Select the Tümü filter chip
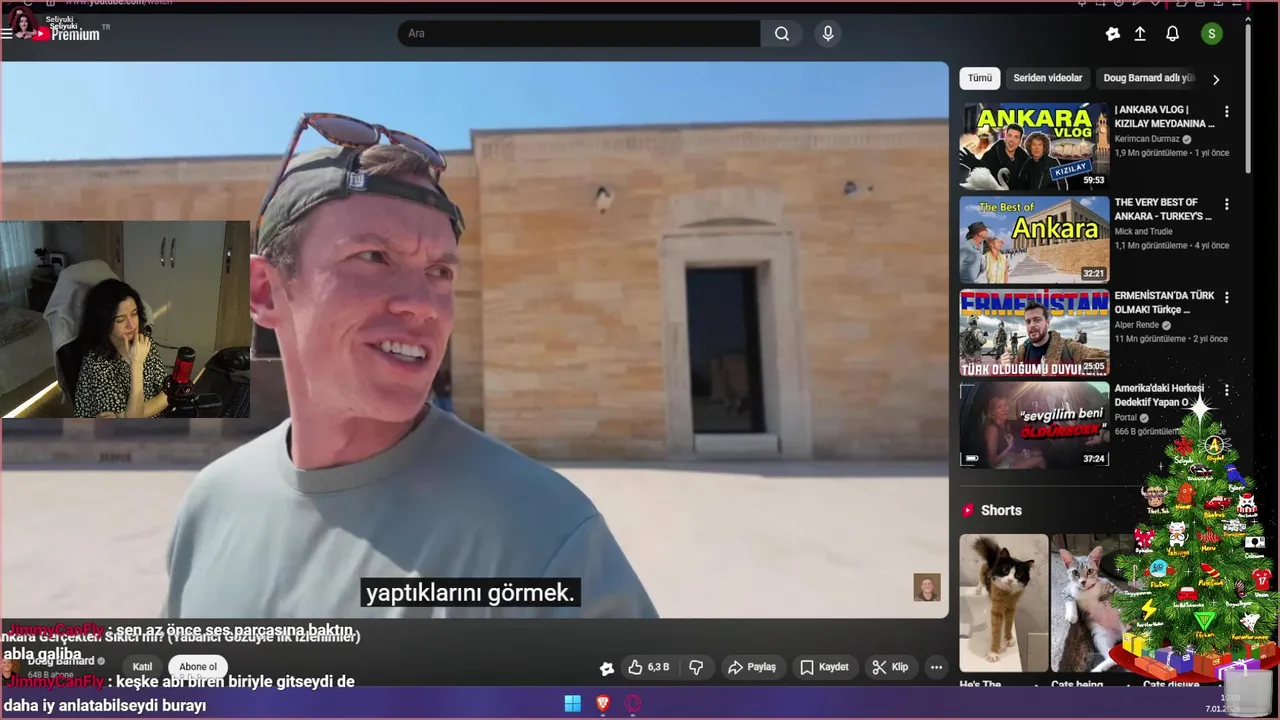 click(980, 78)
